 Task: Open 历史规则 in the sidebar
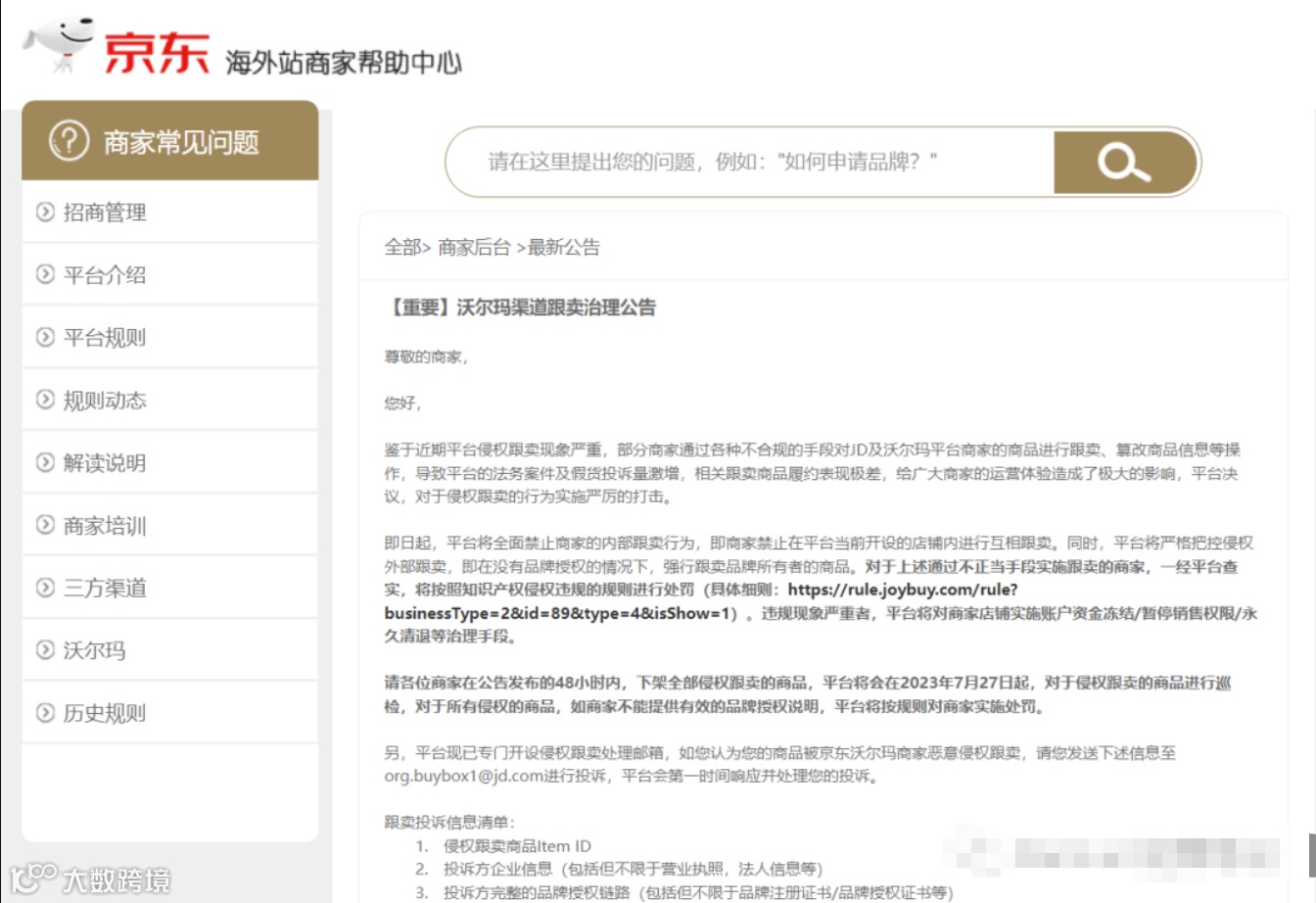click(x=170, y=712)
